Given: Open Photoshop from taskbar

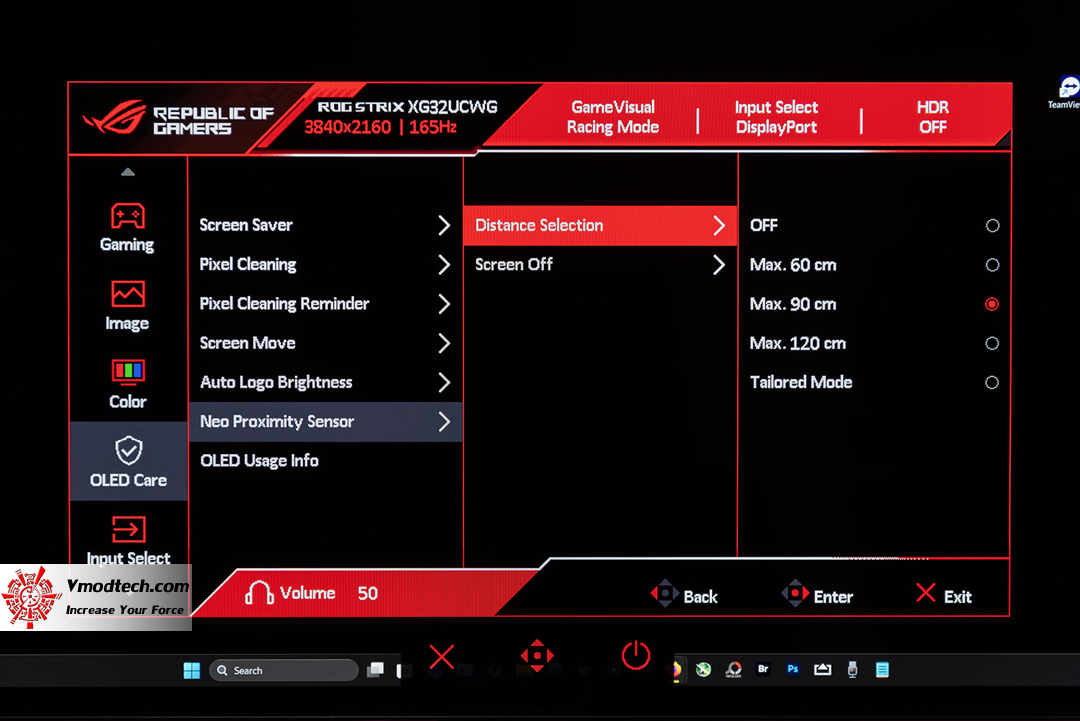Looking at the screenshot, I should [793, 669].
